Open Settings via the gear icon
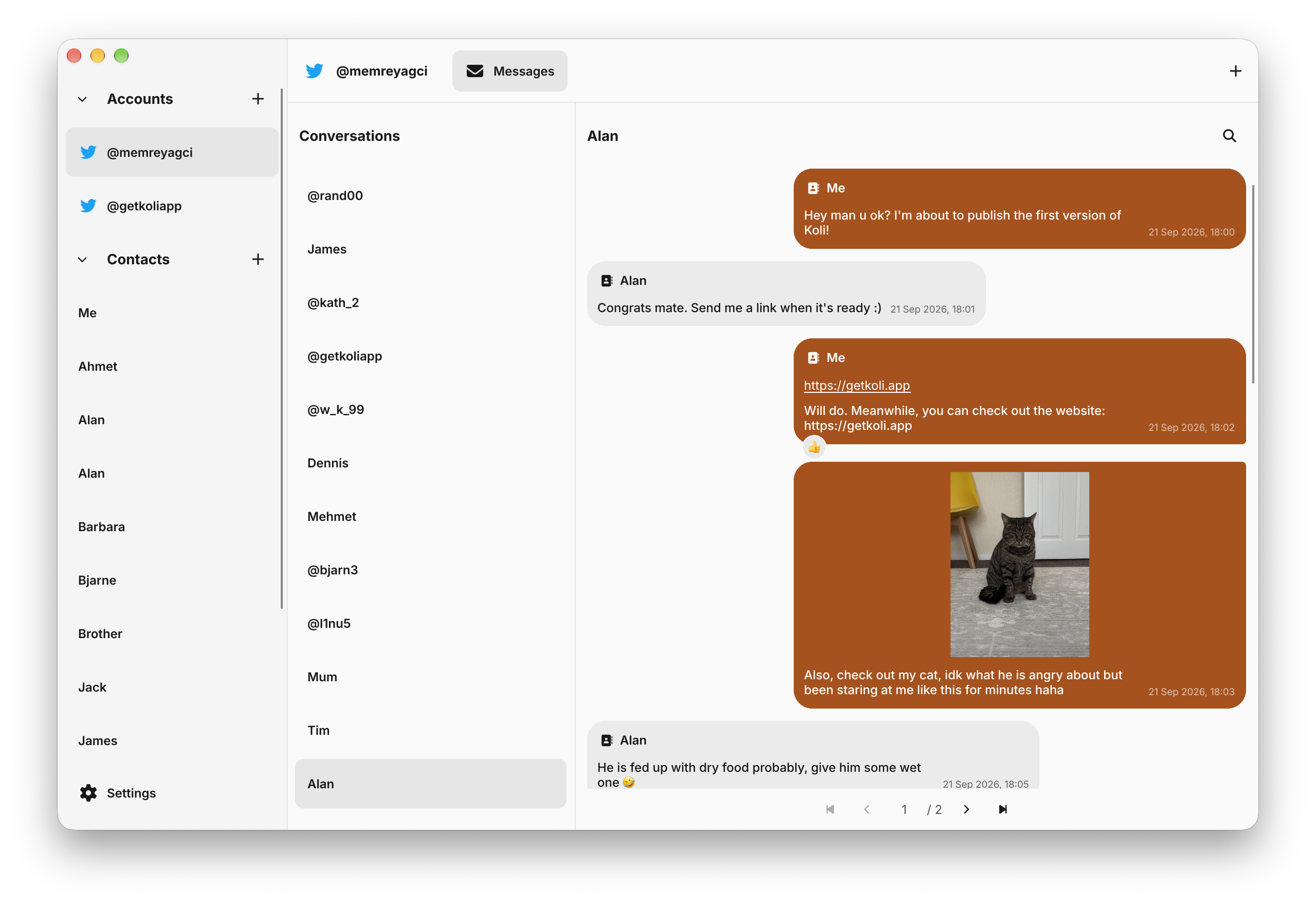The image size is (1316, 906). (88, 793)
